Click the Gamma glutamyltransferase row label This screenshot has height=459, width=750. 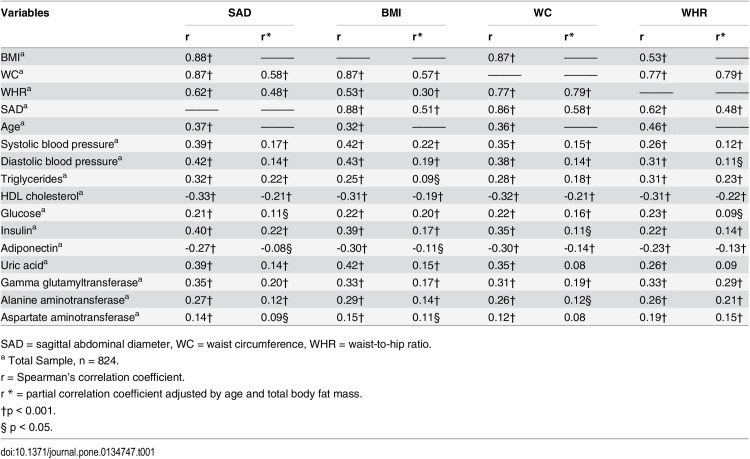[71, 283]
